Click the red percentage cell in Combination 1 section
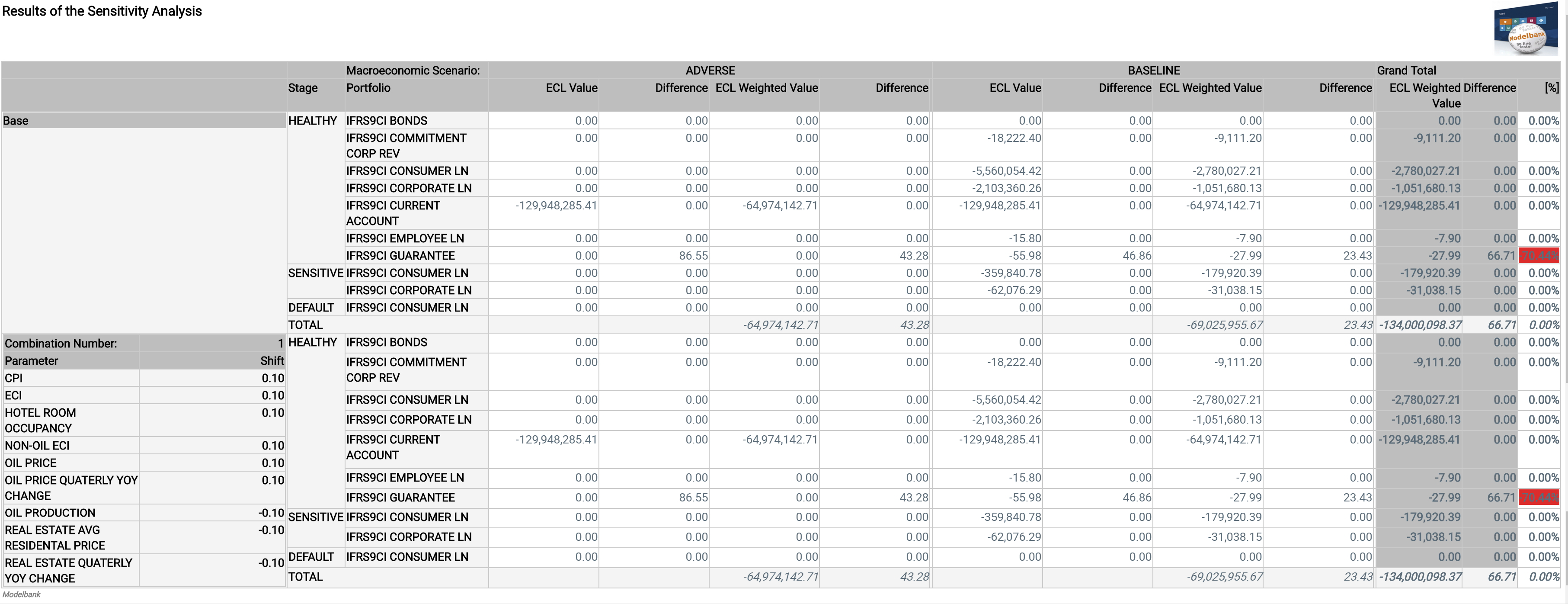The height and width of the screenshot is (604, 1568). (x=1539, y=498)
